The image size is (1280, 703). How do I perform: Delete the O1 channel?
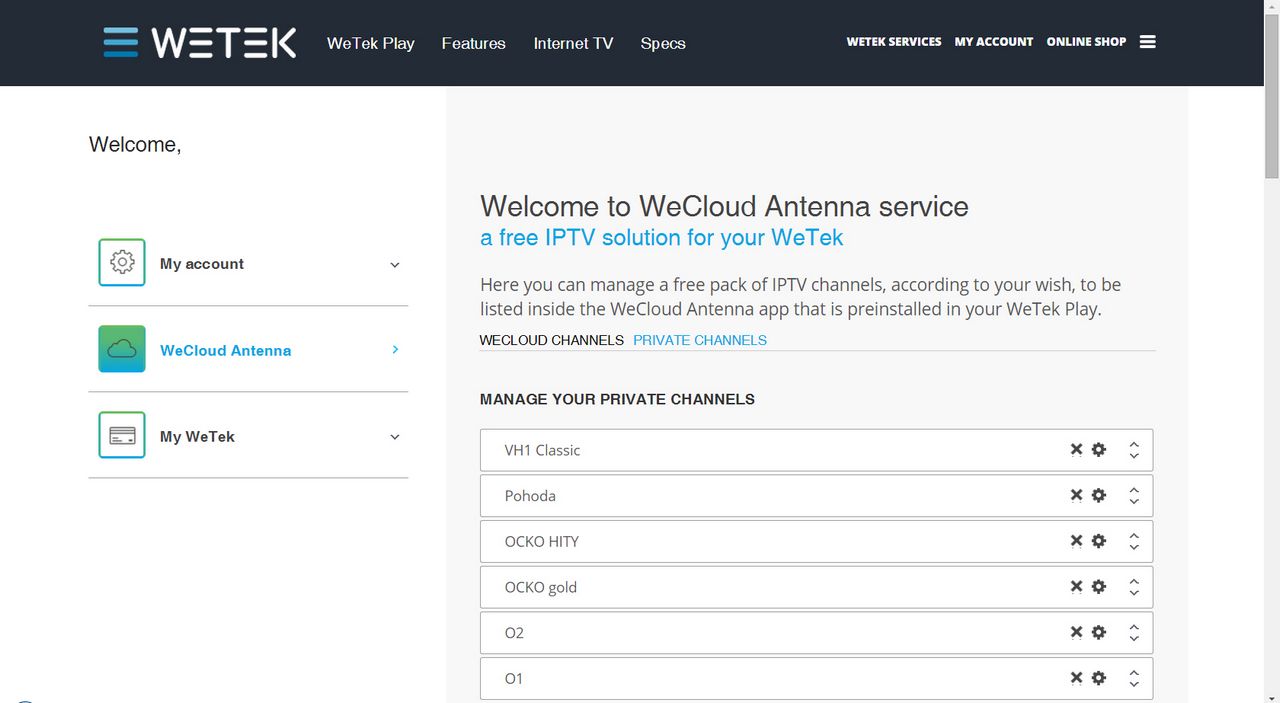(1077, 678)
